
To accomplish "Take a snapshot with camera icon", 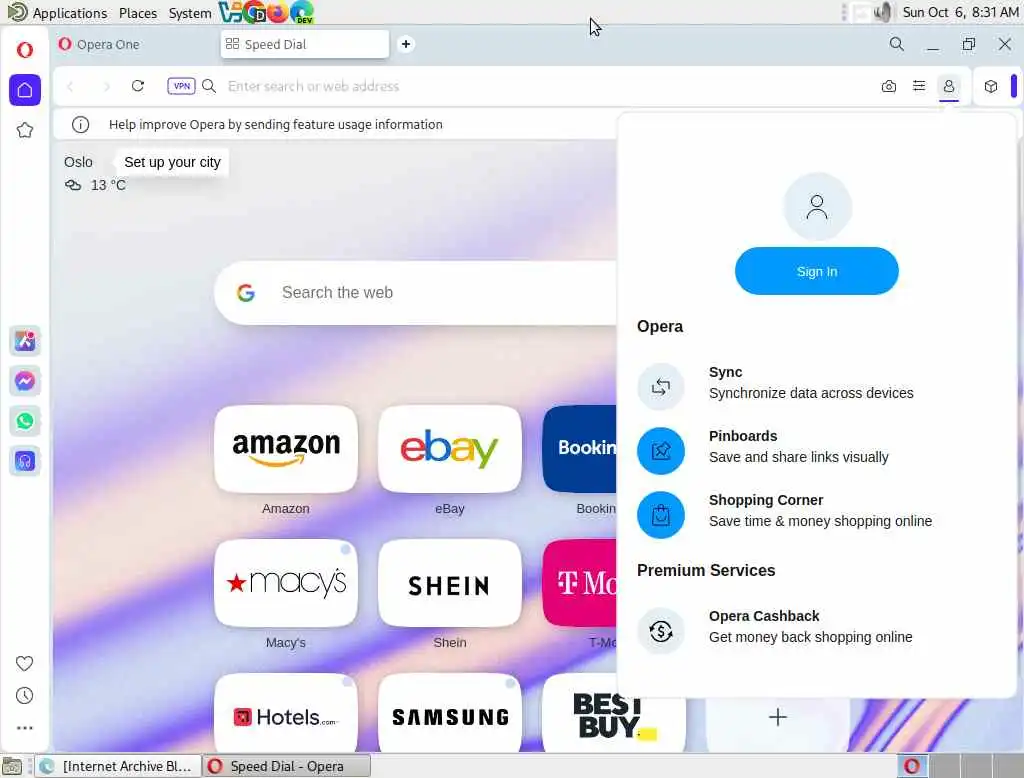I will coord(888,86).
